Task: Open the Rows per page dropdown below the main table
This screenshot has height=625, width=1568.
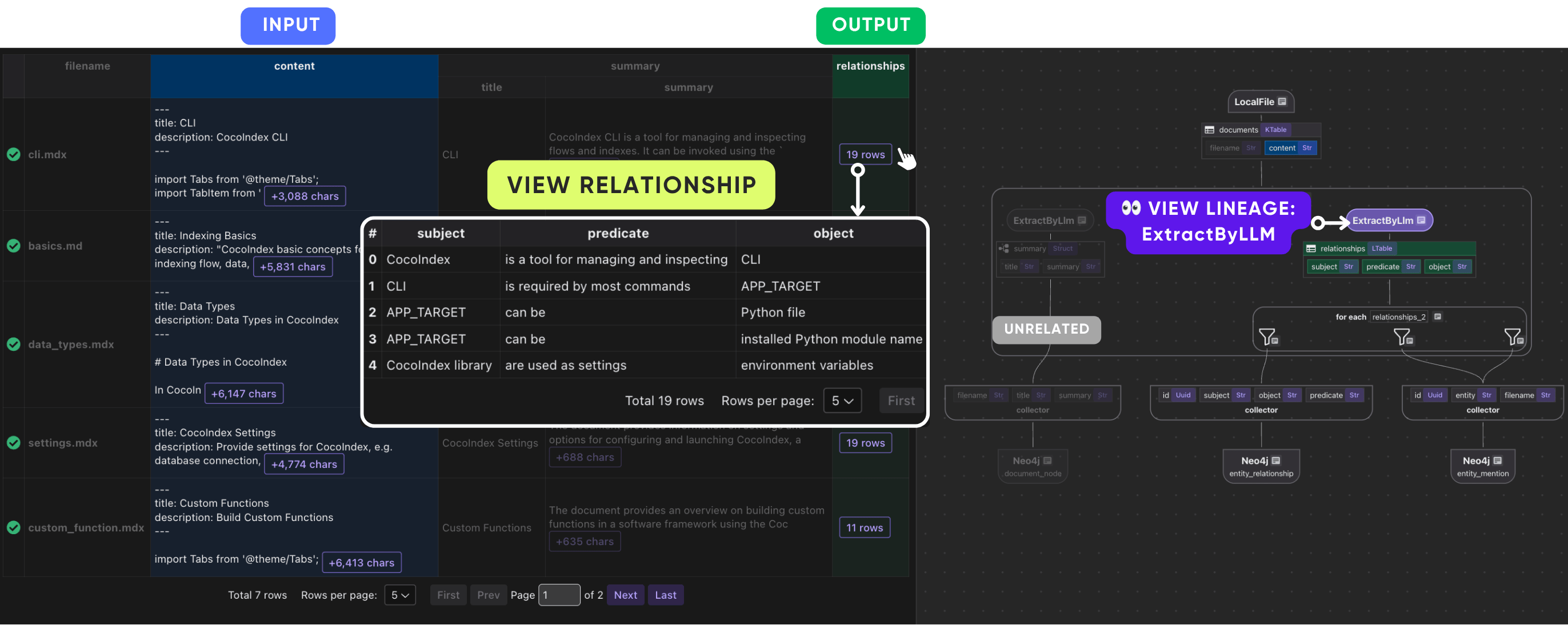Action: pos(400,595)
